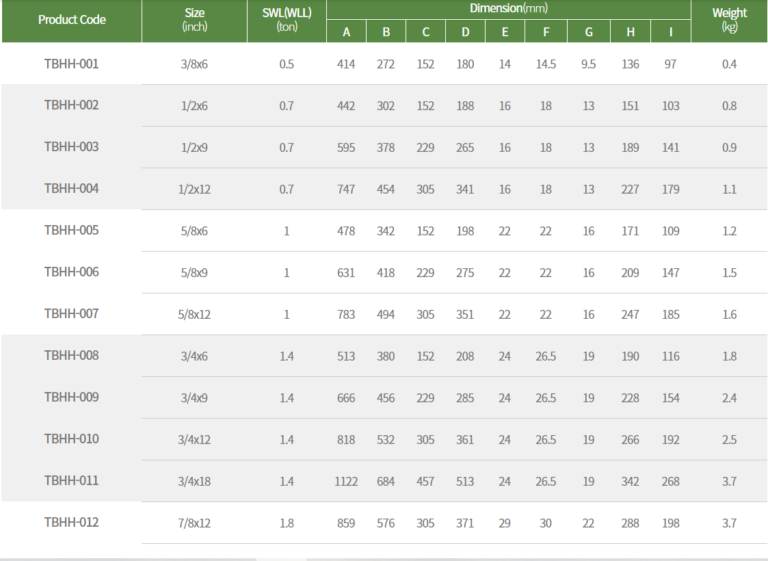Select product code TBHH-012

coord(71,522)
